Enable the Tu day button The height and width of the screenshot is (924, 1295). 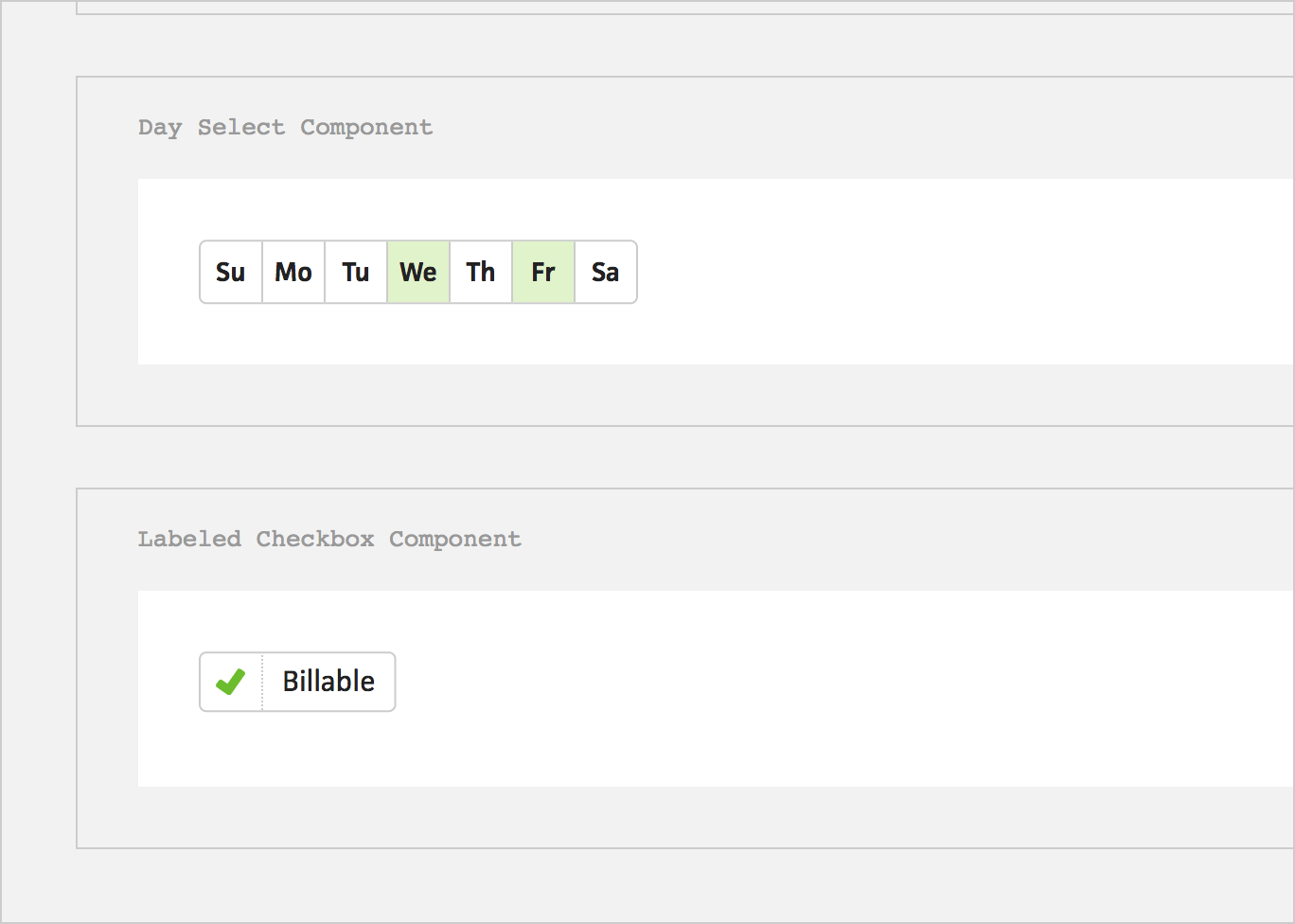pos(356,273)
